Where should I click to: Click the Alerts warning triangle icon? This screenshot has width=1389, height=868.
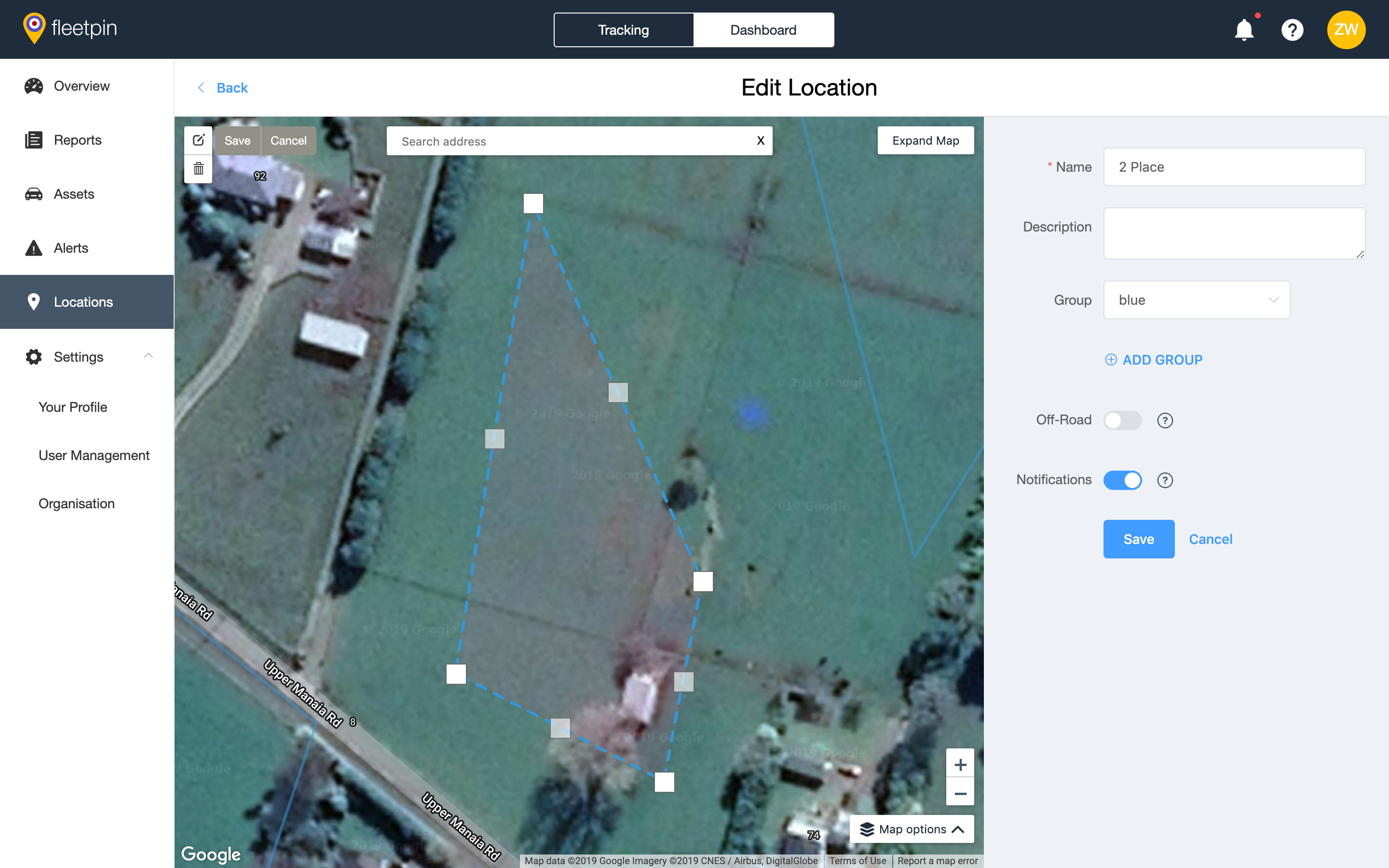click(x=34, y=248)
